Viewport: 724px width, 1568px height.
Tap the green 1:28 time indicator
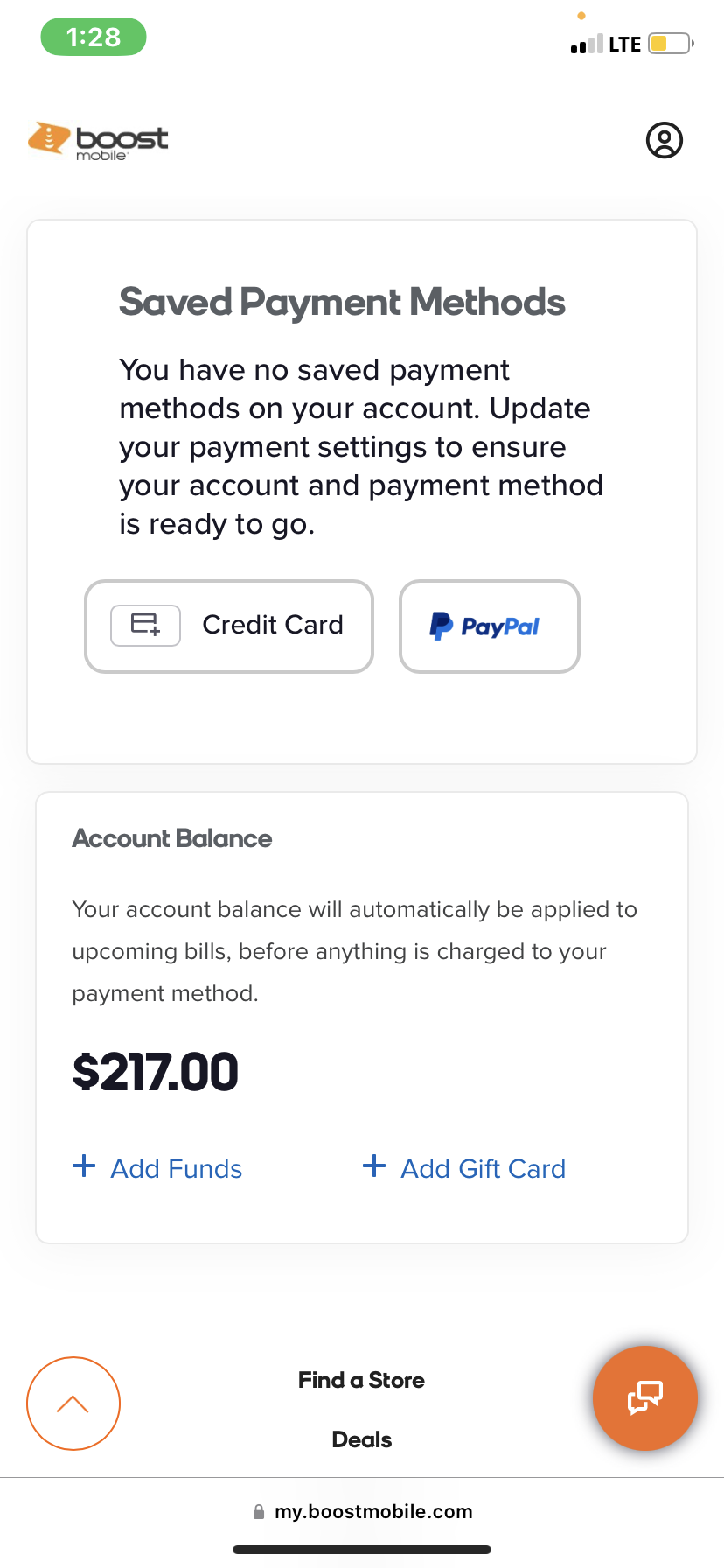94,37
